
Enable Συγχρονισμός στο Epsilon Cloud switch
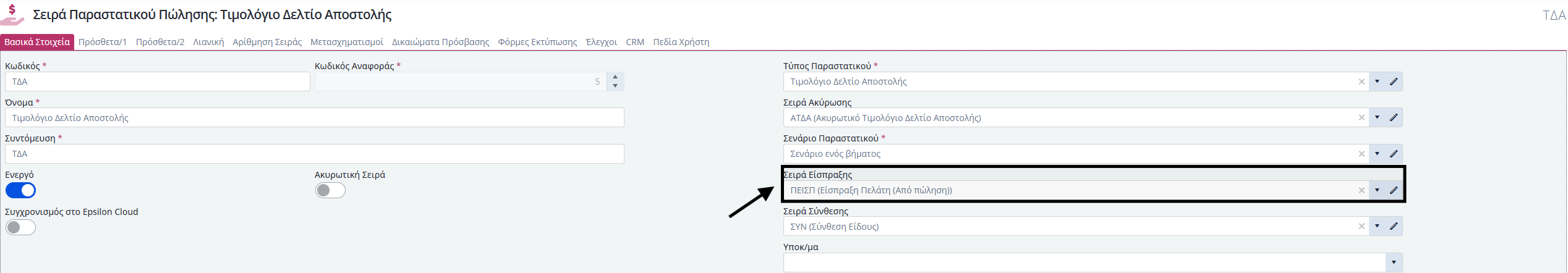click(x=20, y=227)
